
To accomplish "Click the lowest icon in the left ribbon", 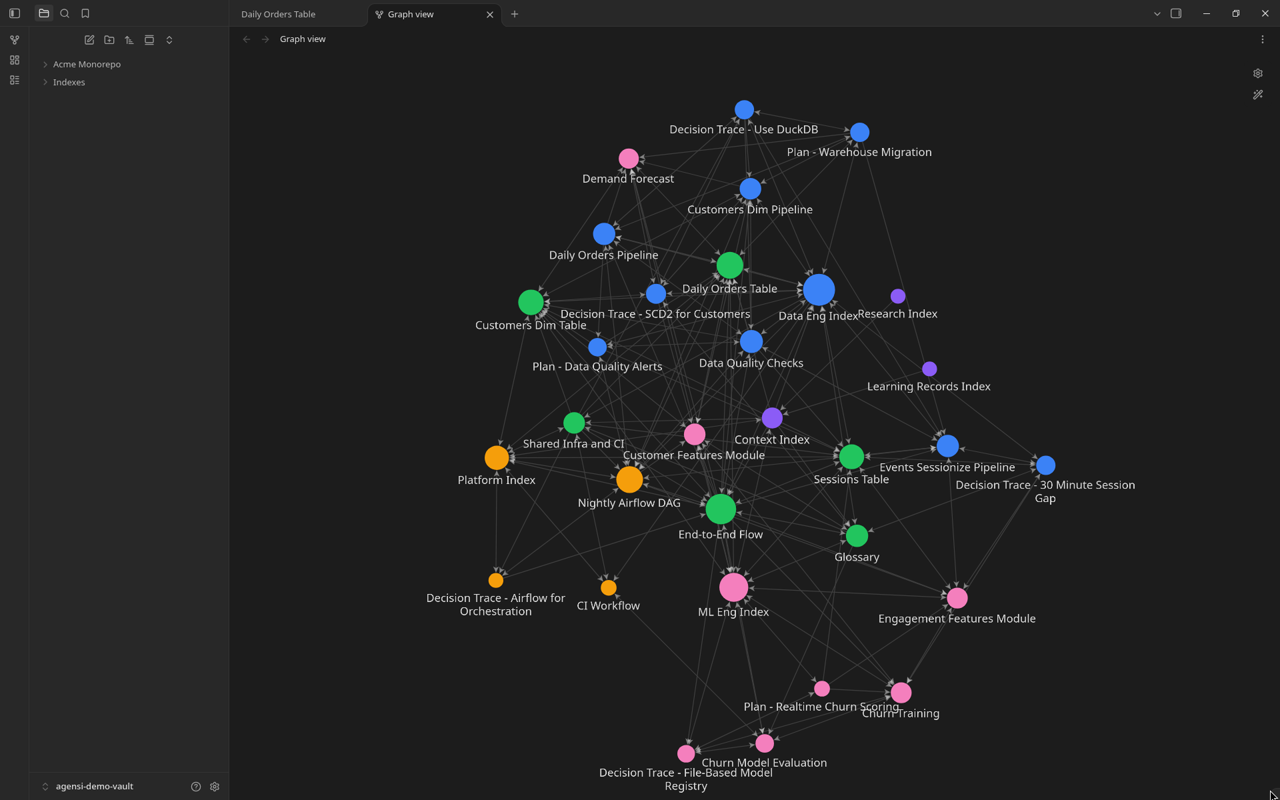I will click(14, 80).
